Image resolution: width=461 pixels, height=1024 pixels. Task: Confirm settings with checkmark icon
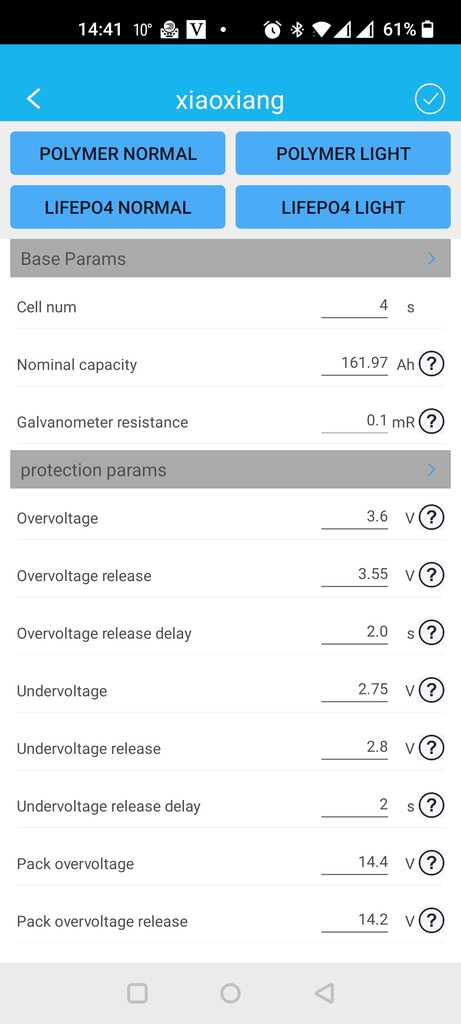(430, 99)
